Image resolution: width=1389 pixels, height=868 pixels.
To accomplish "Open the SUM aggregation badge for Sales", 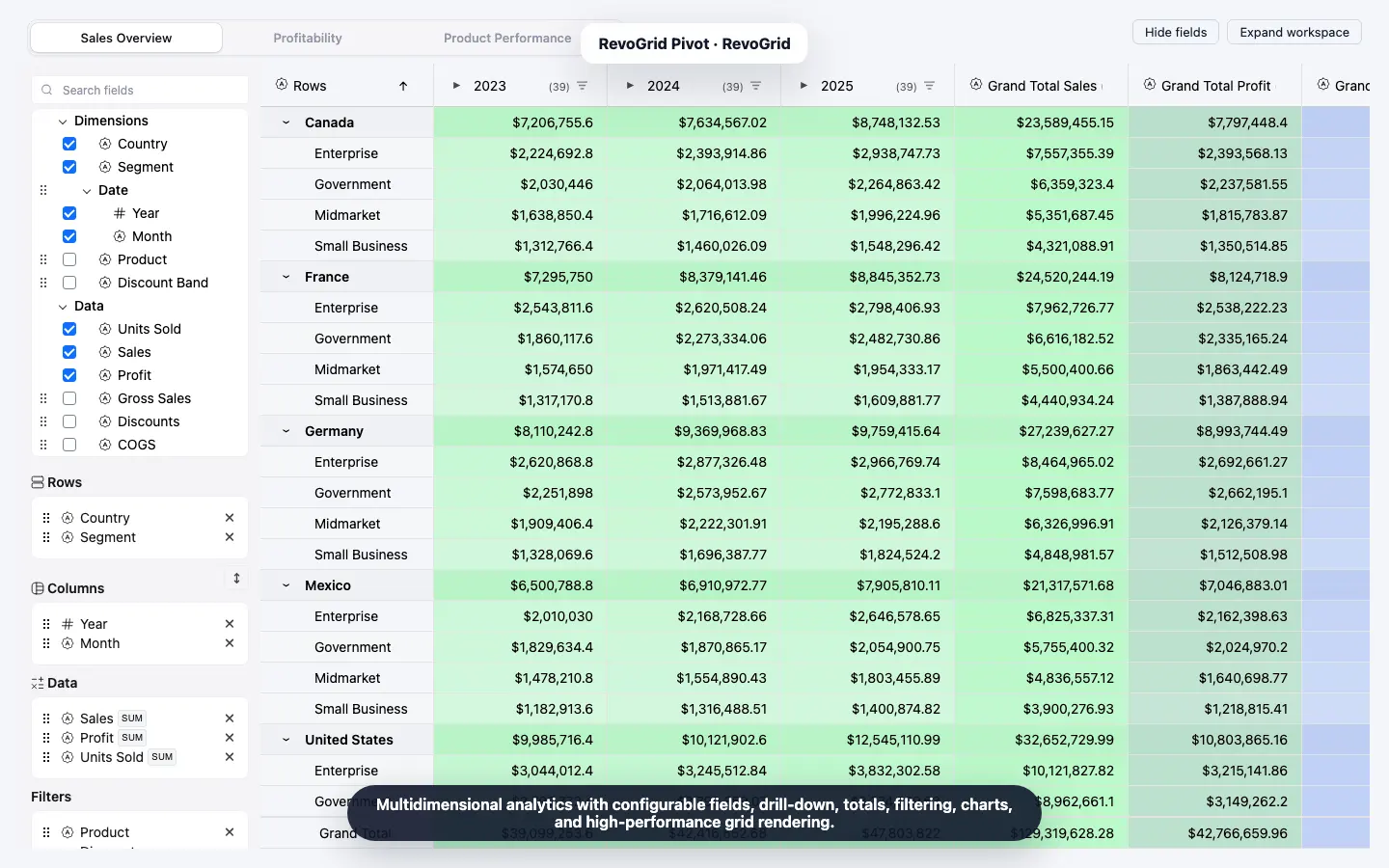I will pos(132,719).
